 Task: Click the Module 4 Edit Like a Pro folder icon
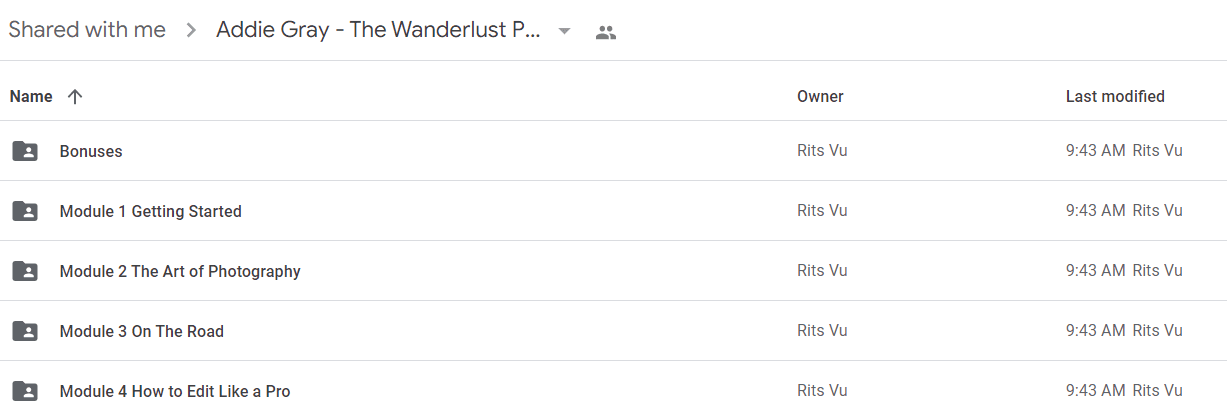(x=25, y=391)
